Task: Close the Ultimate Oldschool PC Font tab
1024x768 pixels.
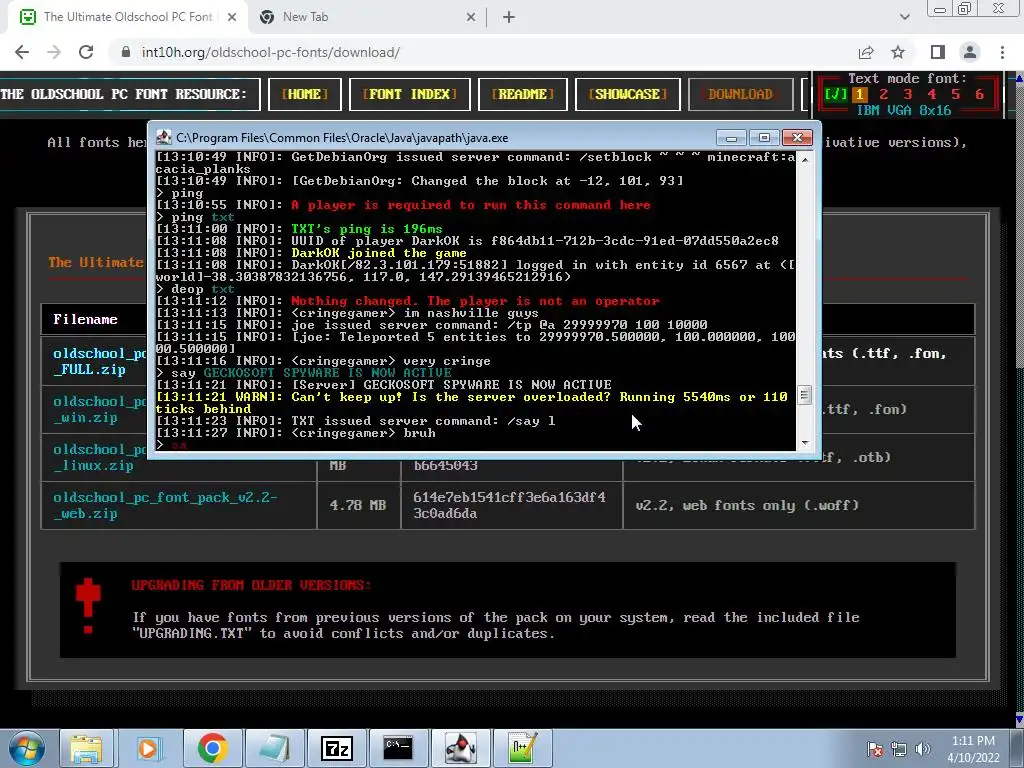Action: (232, 17)
